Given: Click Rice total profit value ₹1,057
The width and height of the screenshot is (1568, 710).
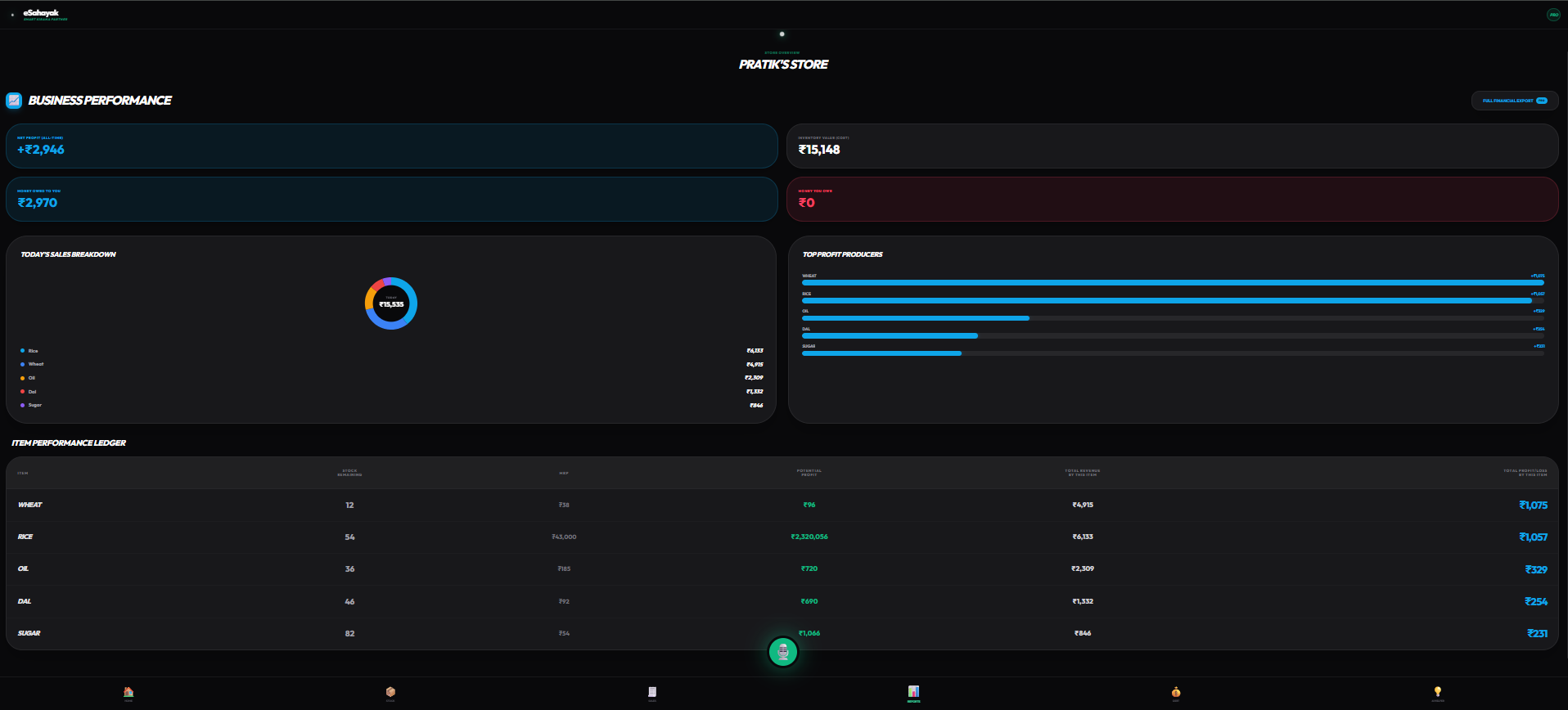Looking at the screenshot, I should [1533, 537].
